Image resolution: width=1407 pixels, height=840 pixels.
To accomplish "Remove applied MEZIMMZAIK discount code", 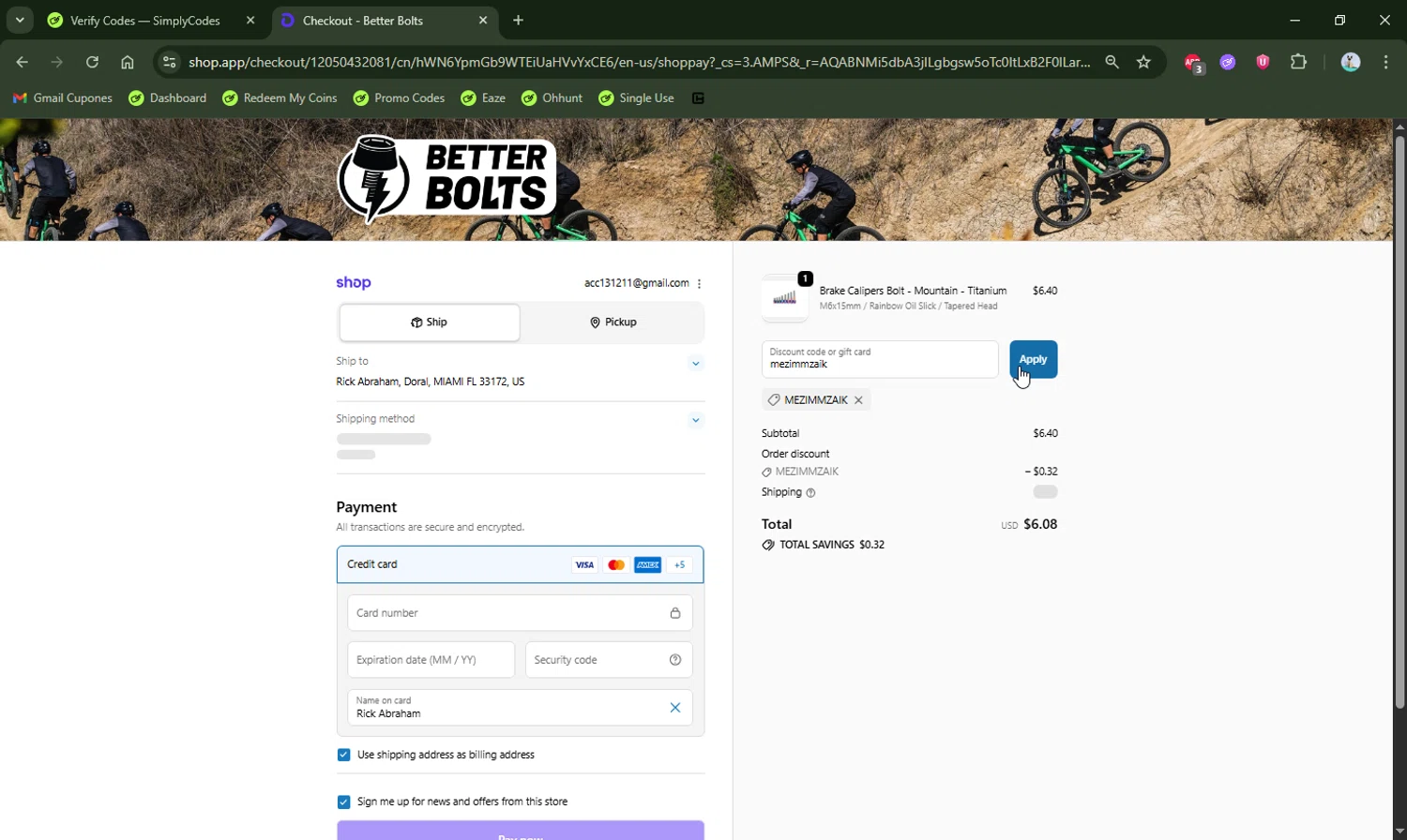I will (858, 400).
